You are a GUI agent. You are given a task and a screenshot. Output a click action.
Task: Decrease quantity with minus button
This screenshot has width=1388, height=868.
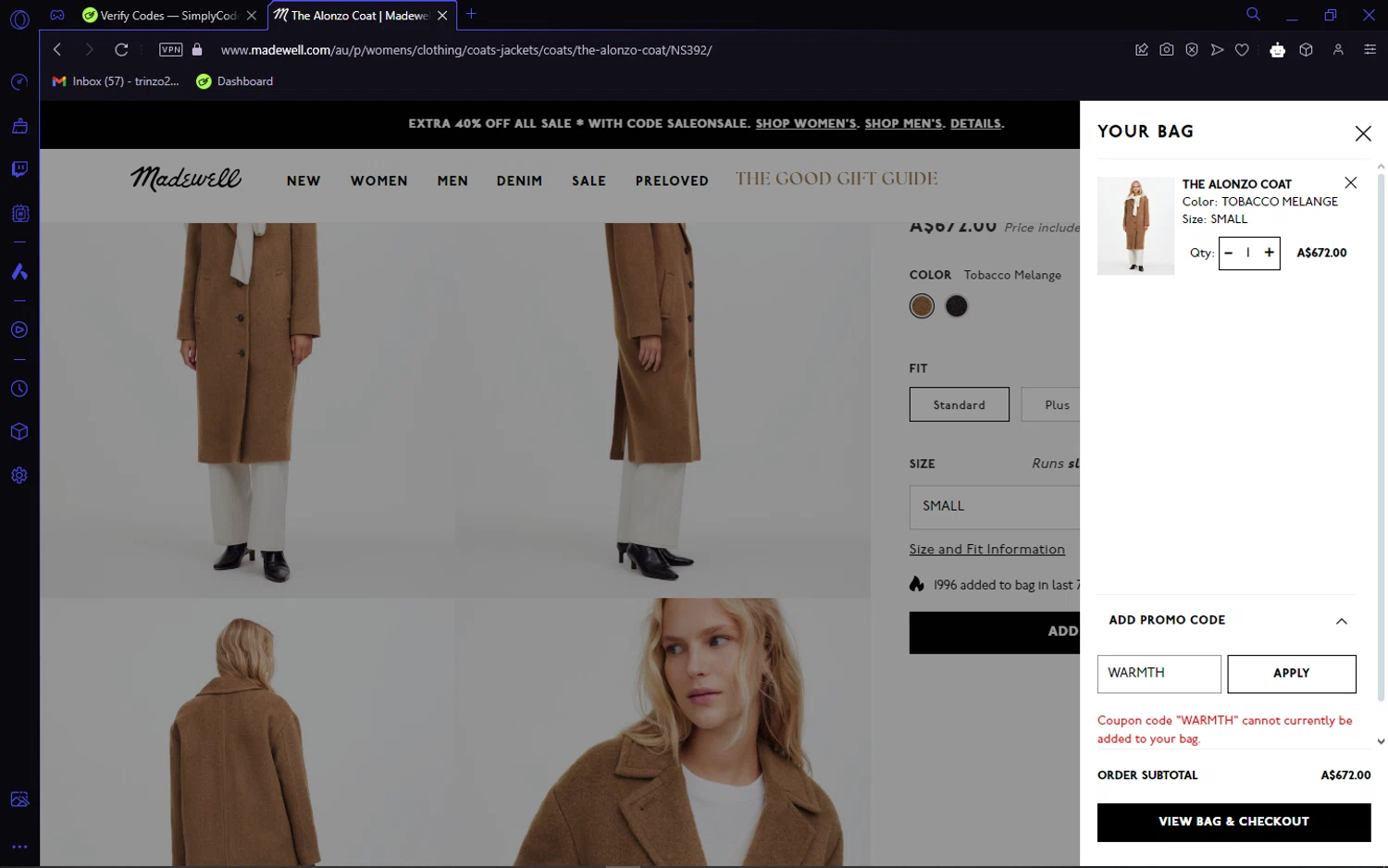tap(1229, 253)
